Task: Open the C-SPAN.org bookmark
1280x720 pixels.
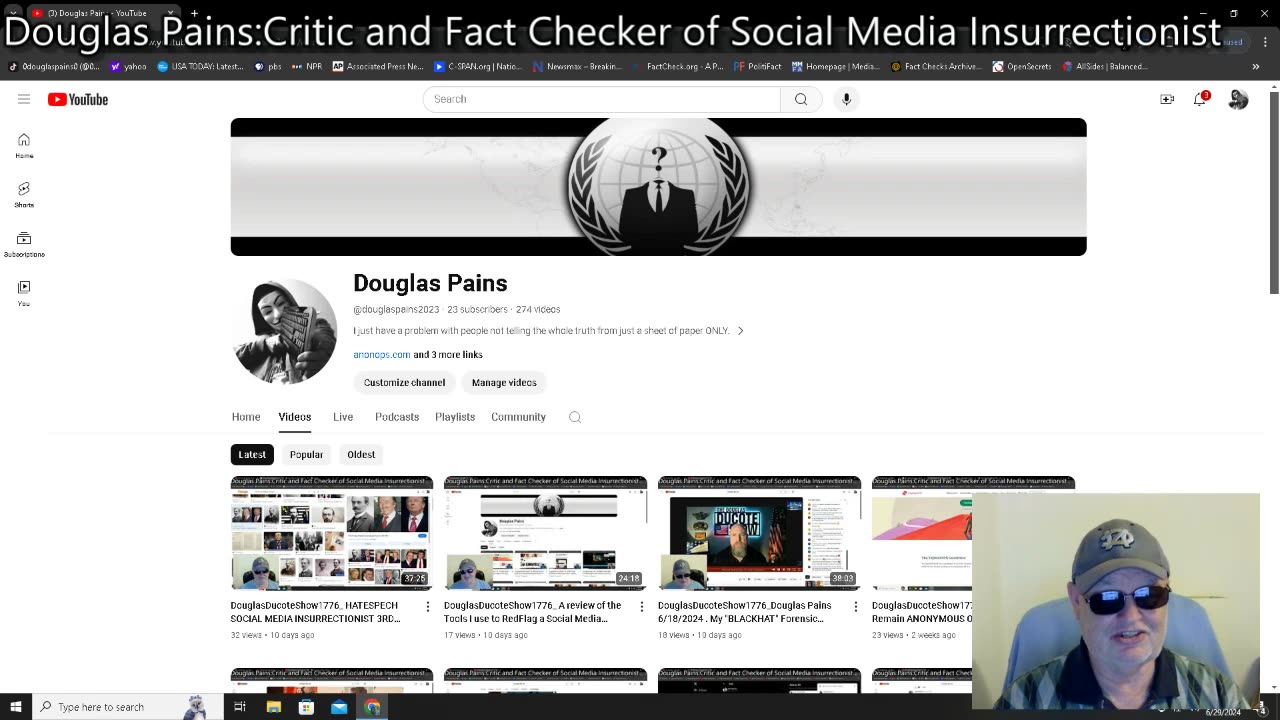Action: pyautogui.click(x=478, y=67)
